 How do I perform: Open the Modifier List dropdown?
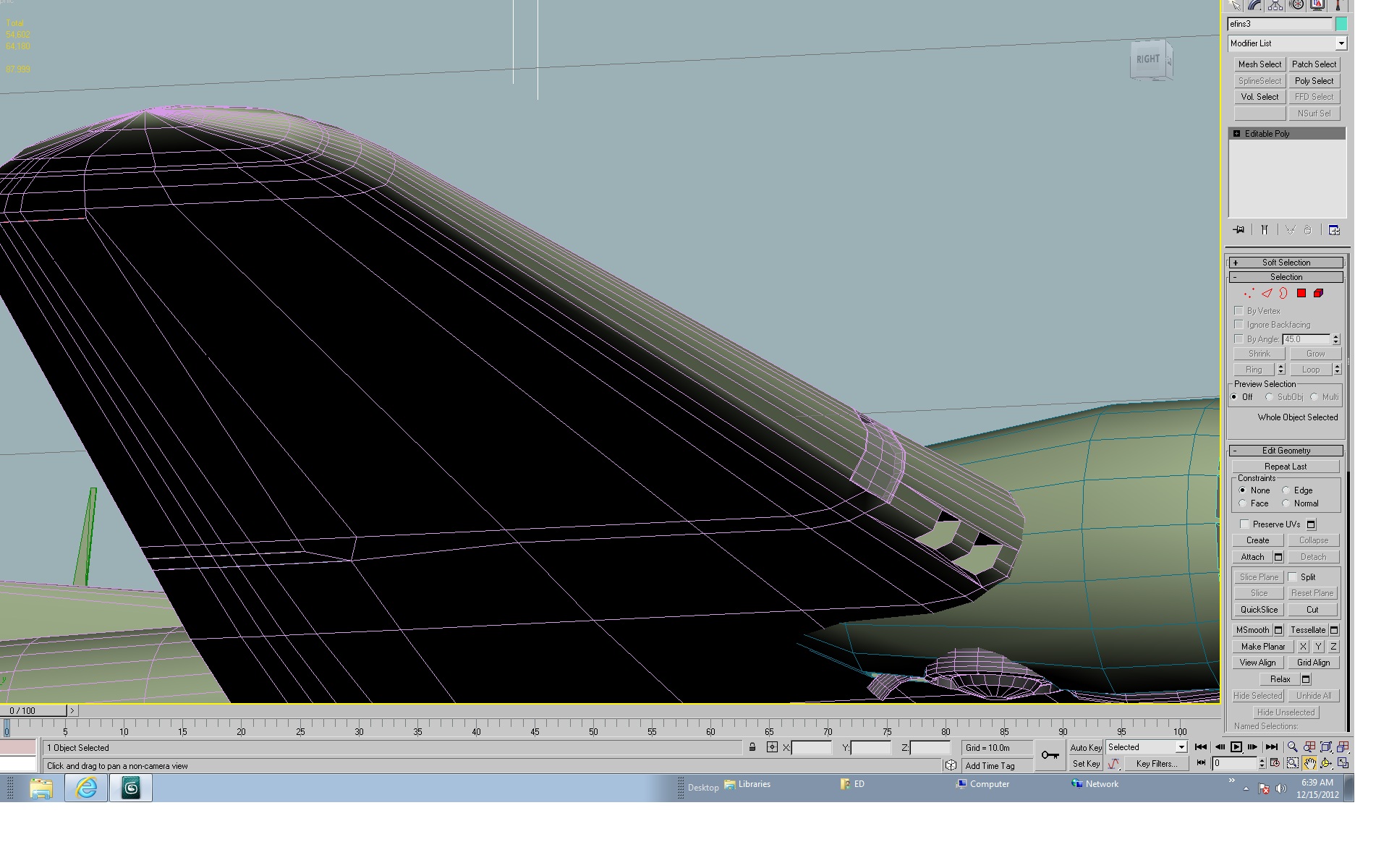pos(1287,43)
